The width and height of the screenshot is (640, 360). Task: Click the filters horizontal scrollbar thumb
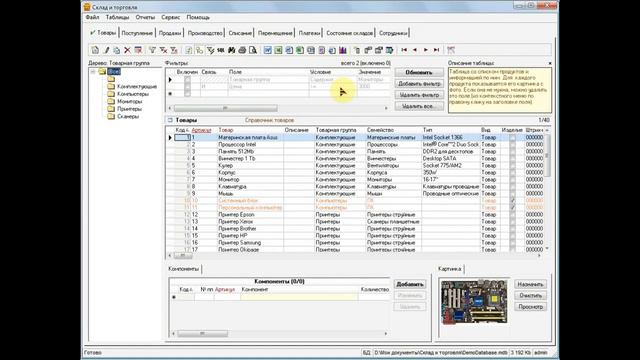click(x=226, y=108)
